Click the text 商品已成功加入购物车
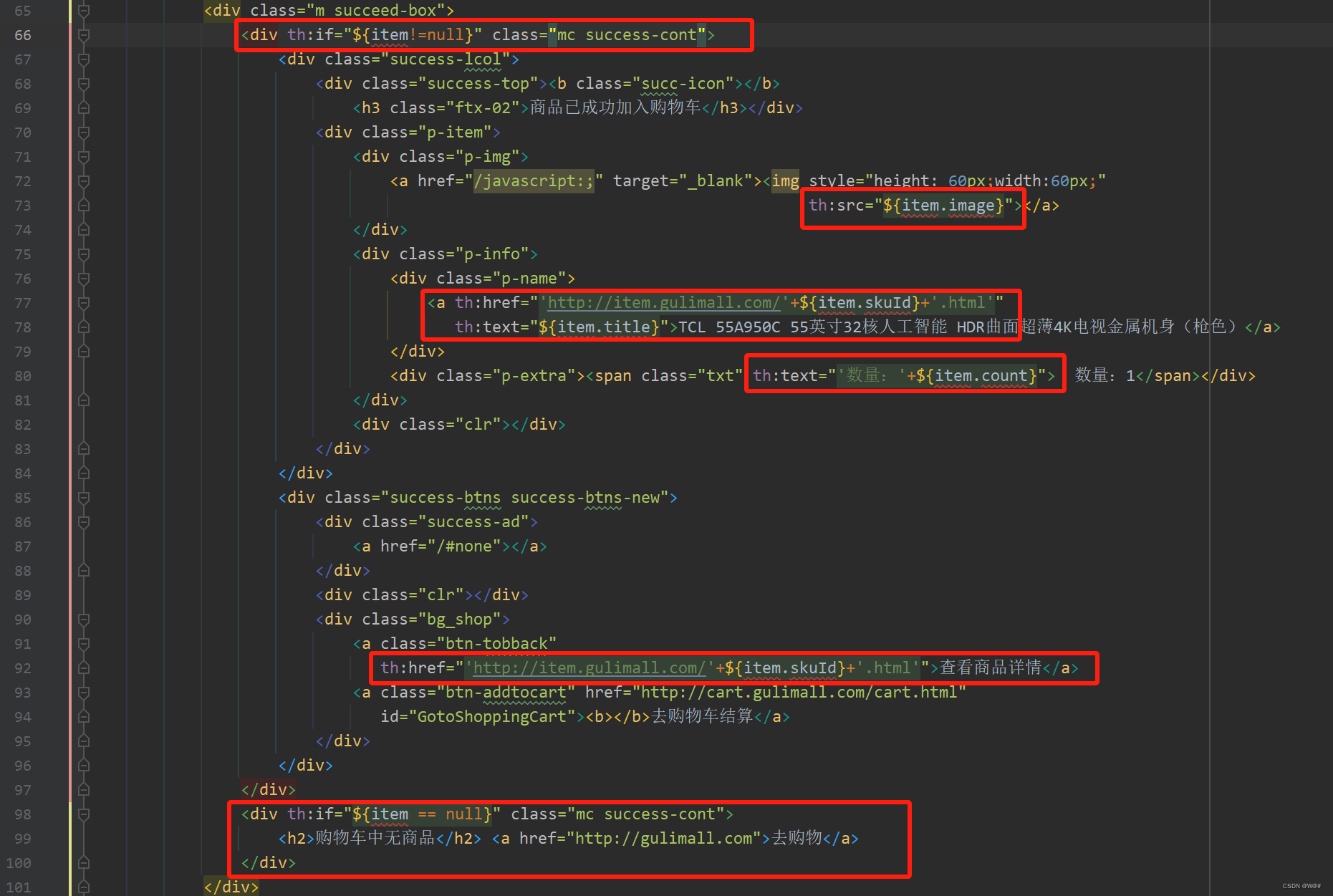The width and height of the screenshot is (1333, 896). [615, 108]
